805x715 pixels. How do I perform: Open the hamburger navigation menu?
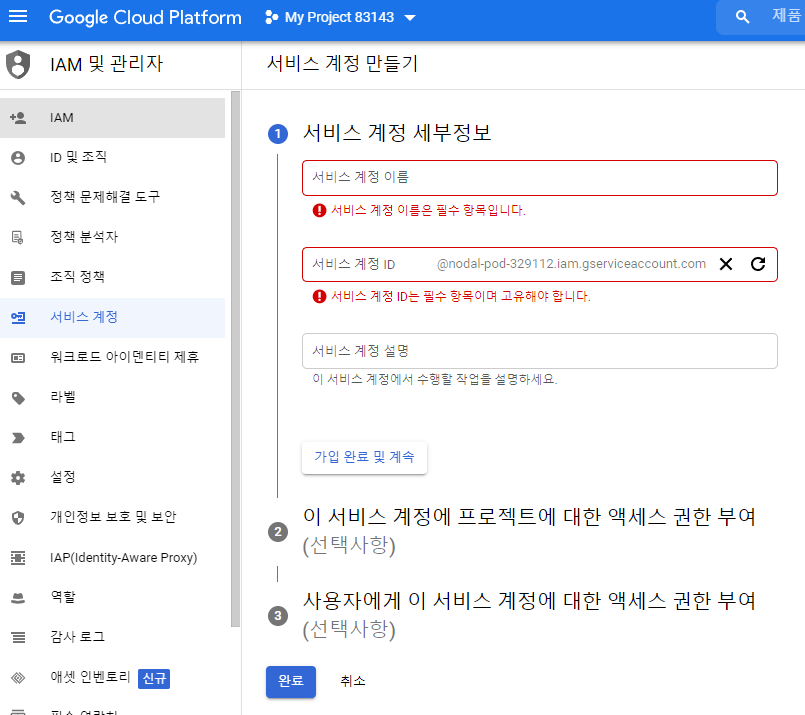point(18,16)
